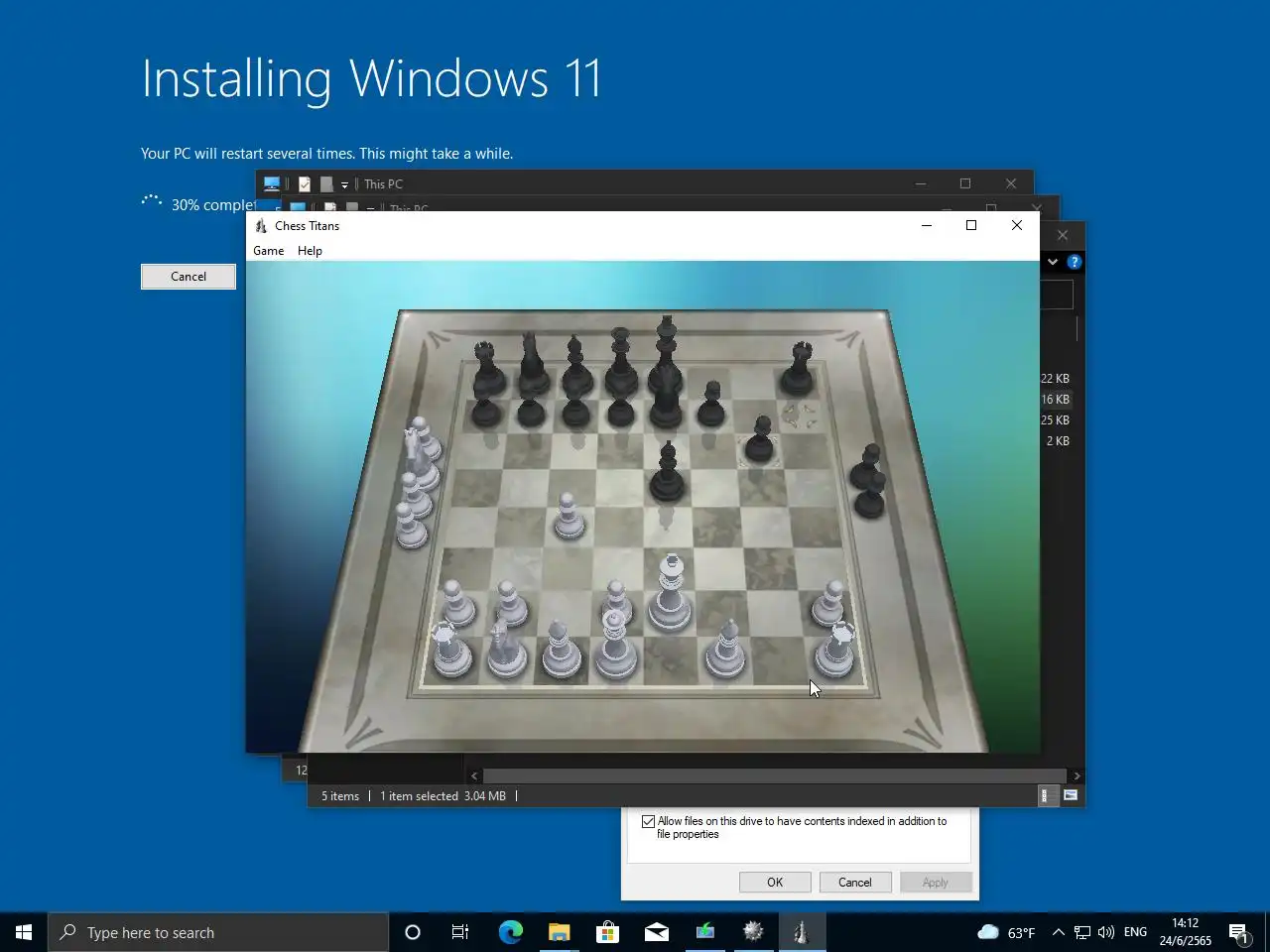Screen dimensions: 1270x952
Task: Click the black bishop in the board center
Action: 668,471
